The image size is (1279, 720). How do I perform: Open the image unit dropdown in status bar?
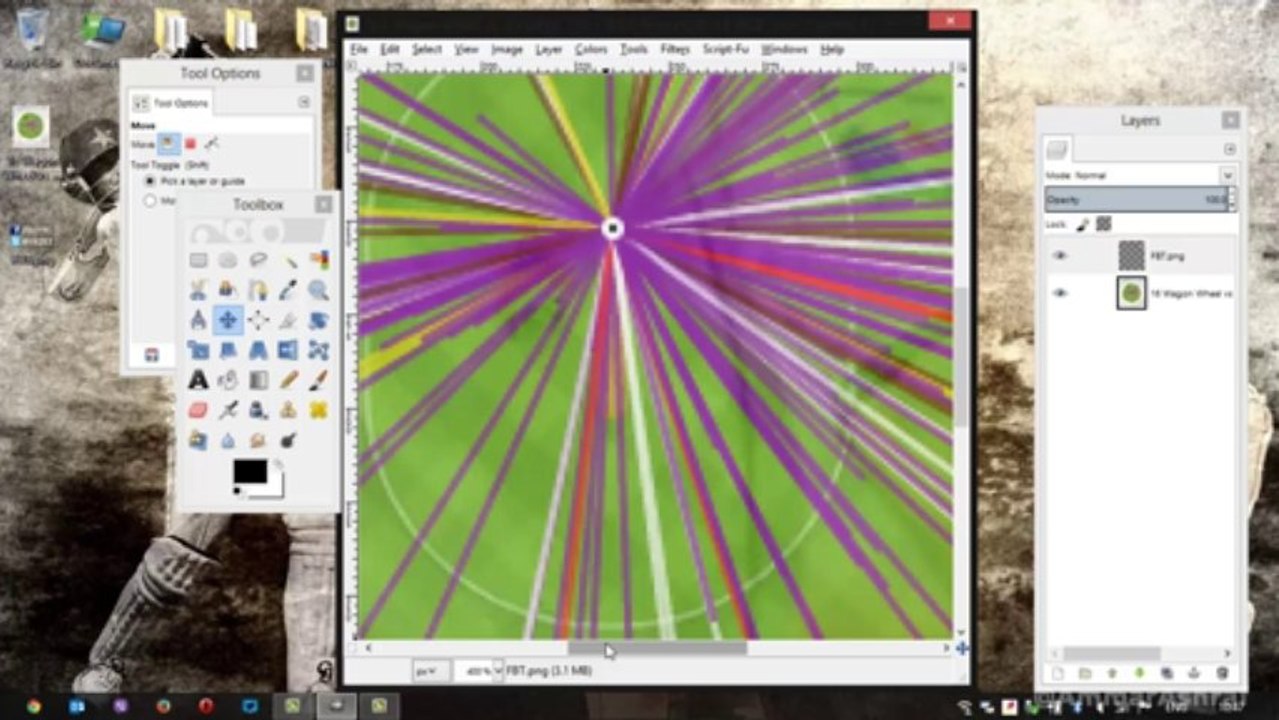pos(430,671)
